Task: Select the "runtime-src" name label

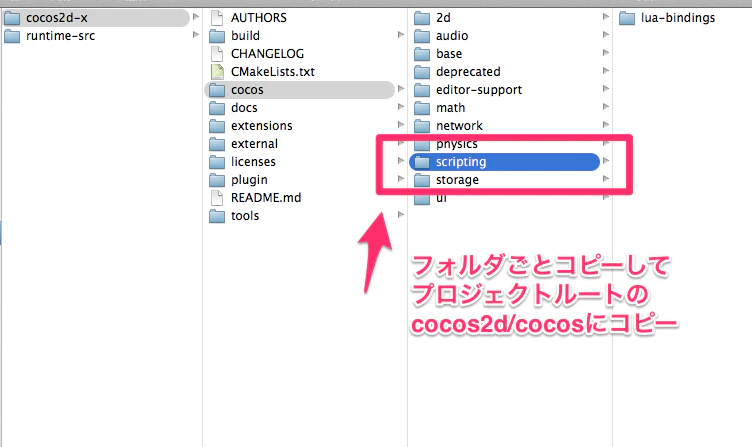Action: tap(60, 36)
